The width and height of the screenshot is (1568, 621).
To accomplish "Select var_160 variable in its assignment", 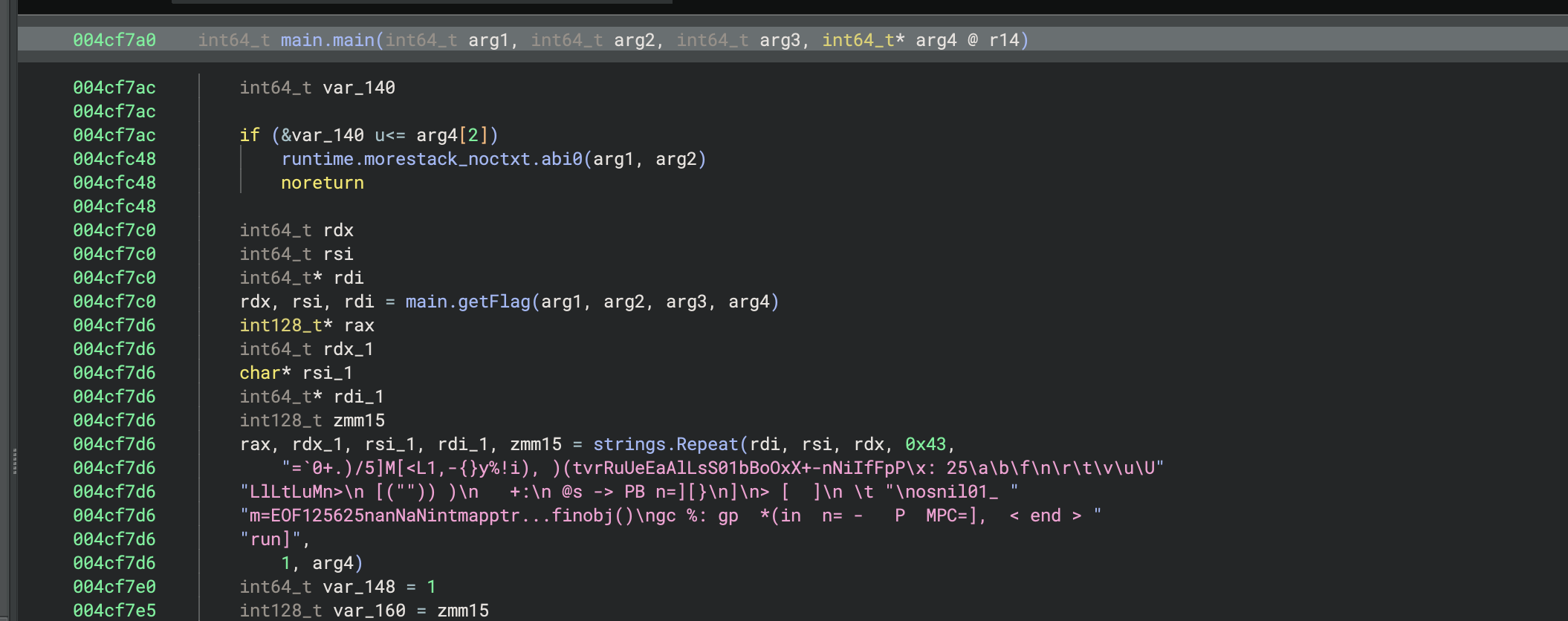I will tap(369, 611).
